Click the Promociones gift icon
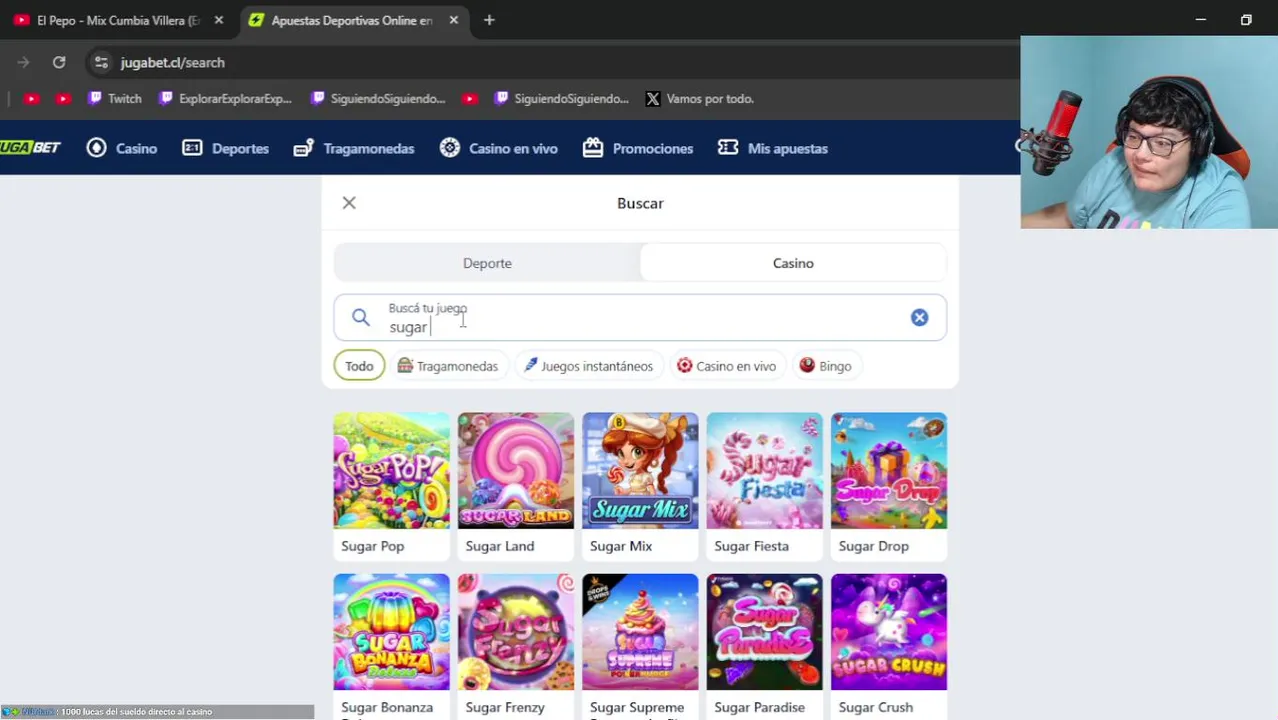This screenshot has width=1278, height=720. pos(593,148)
